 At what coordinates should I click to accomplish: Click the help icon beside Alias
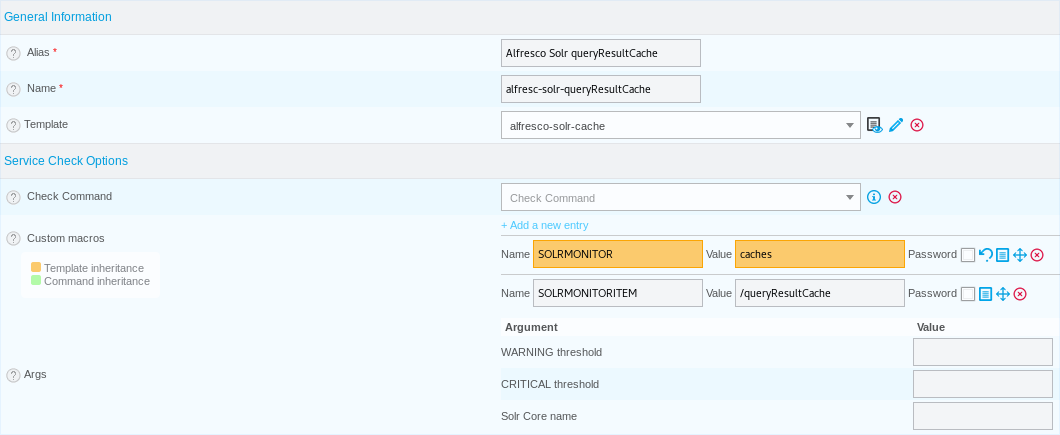tap(14, 53)
